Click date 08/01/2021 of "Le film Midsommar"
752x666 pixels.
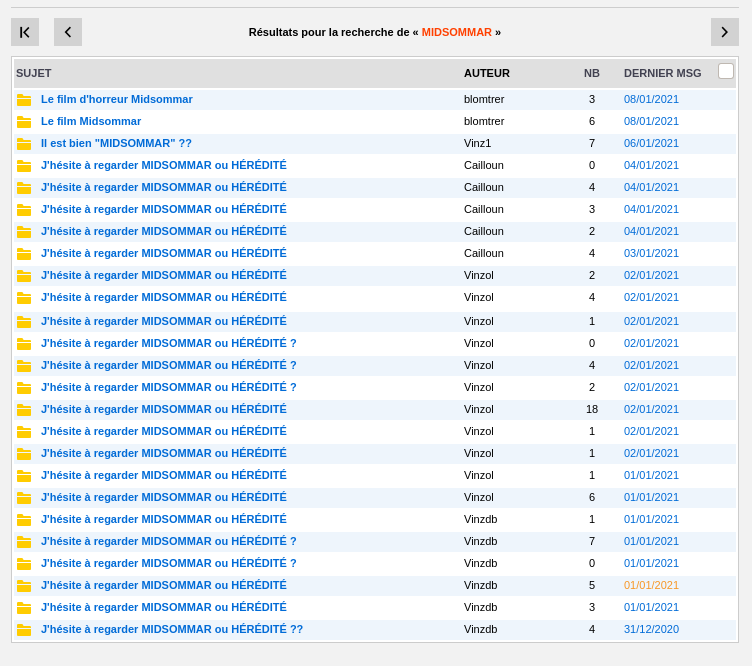651,121
